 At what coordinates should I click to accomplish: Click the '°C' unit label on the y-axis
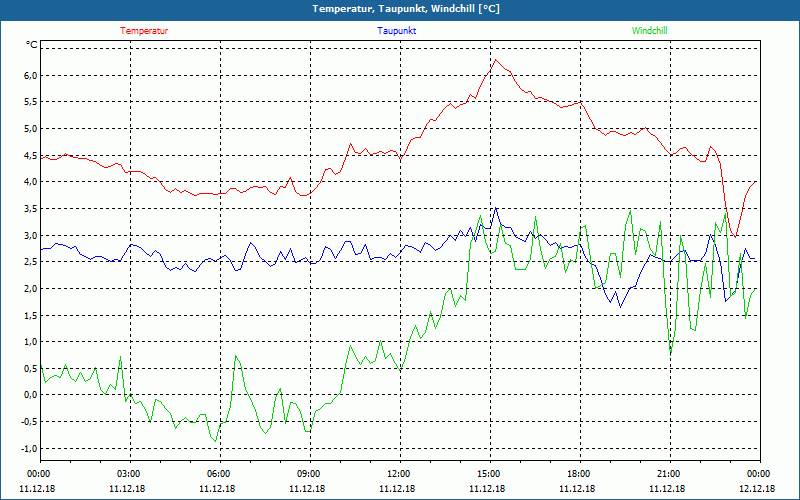[x=32, y=45]
